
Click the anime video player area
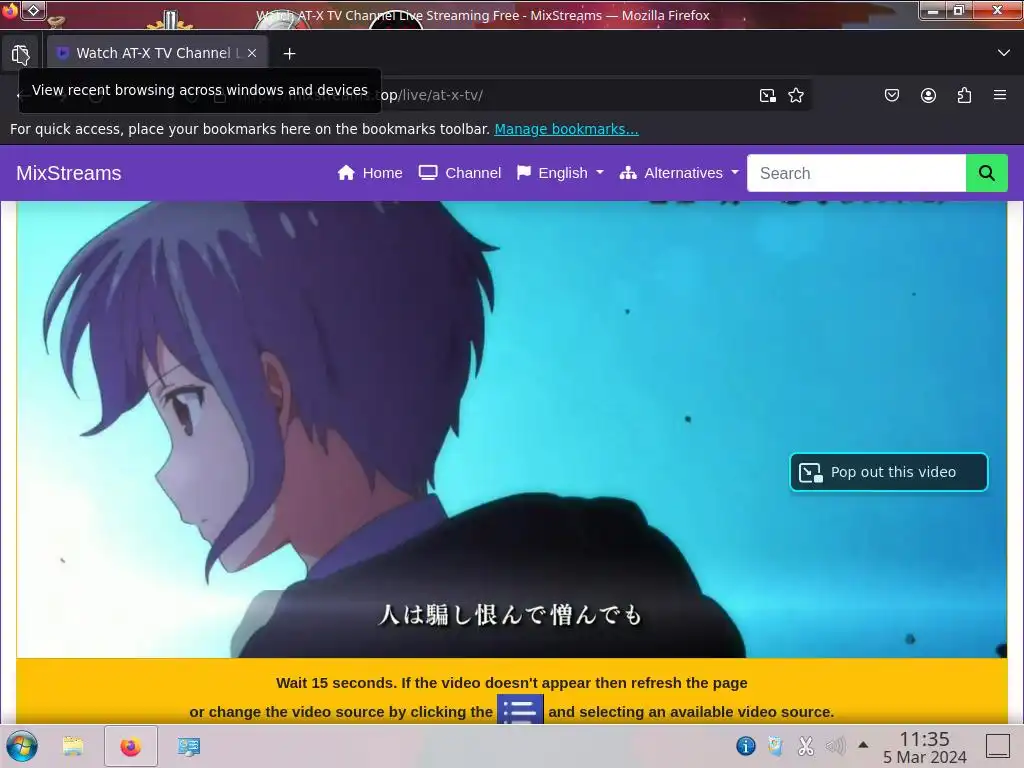coord(511,429)
